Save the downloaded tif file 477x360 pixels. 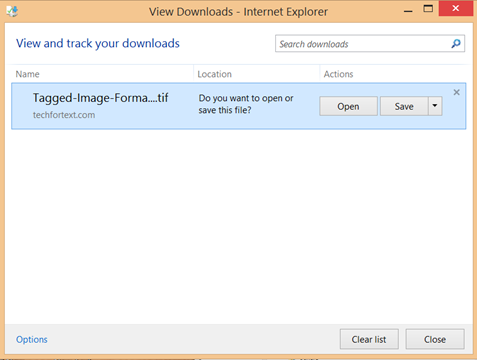point(404,106)
